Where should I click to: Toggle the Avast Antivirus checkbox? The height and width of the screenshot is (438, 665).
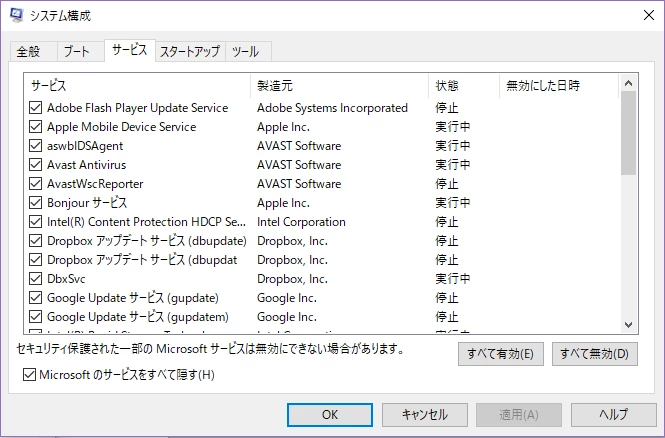click(x=35, y=165)
